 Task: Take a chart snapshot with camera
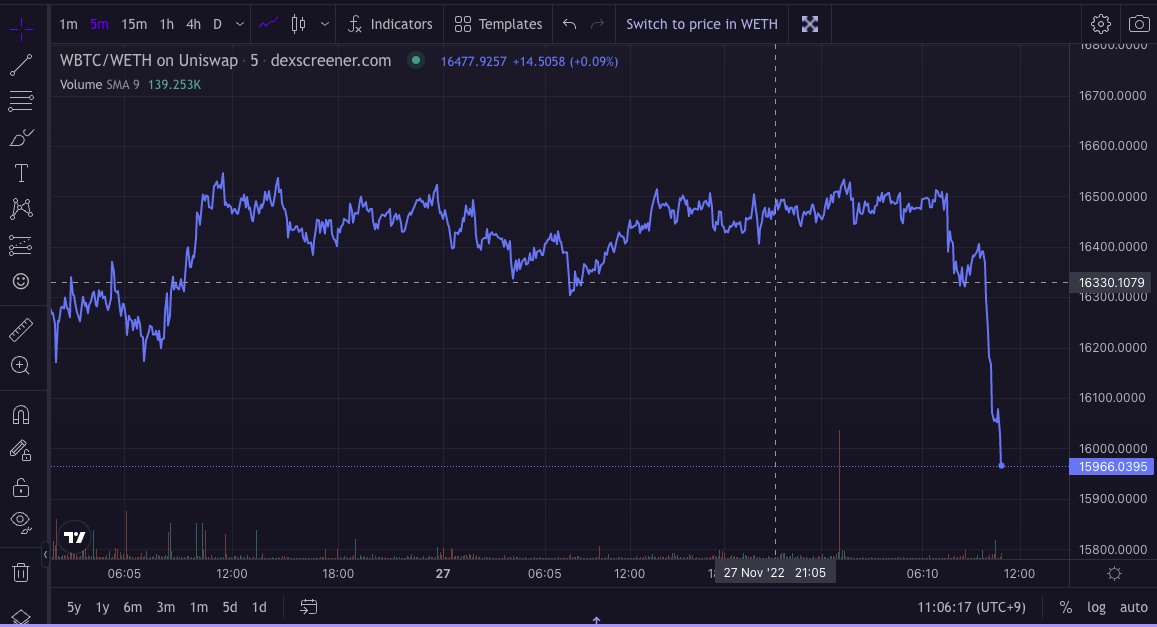[x=1139, y=24]
